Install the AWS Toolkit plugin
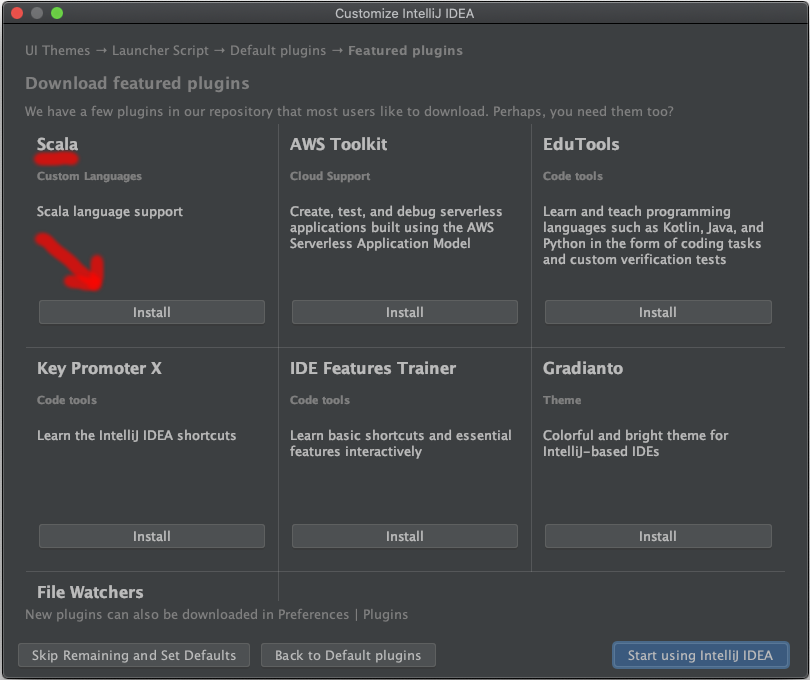 pos(404,312)
